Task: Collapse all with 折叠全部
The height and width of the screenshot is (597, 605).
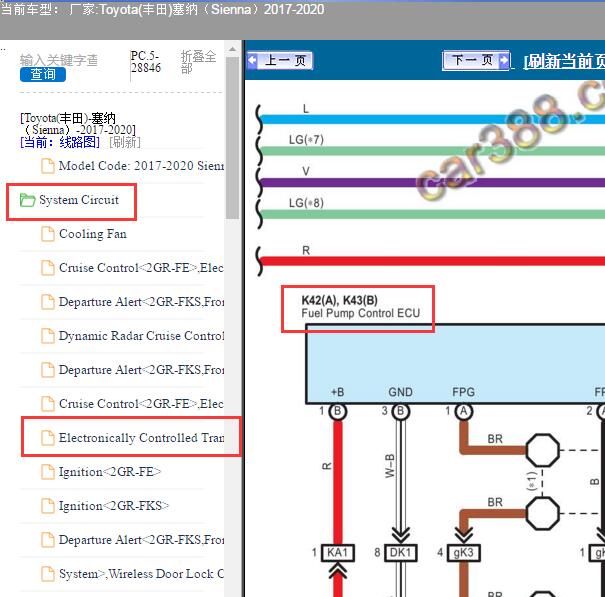Action: pos(198,62)
